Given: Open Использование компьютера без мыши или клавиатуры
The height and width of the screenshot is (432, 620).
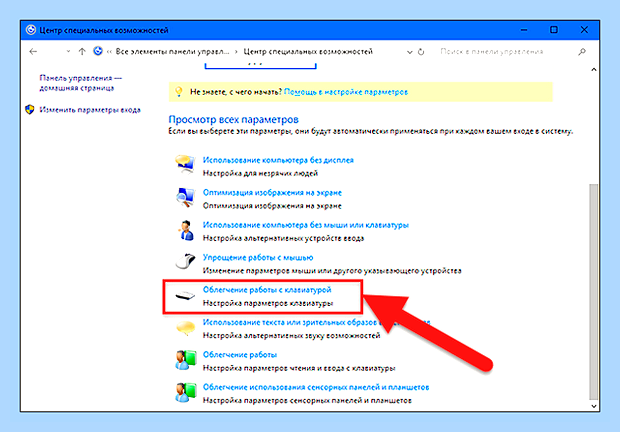Looking at the screenshot, I should [x=306, y=225].
